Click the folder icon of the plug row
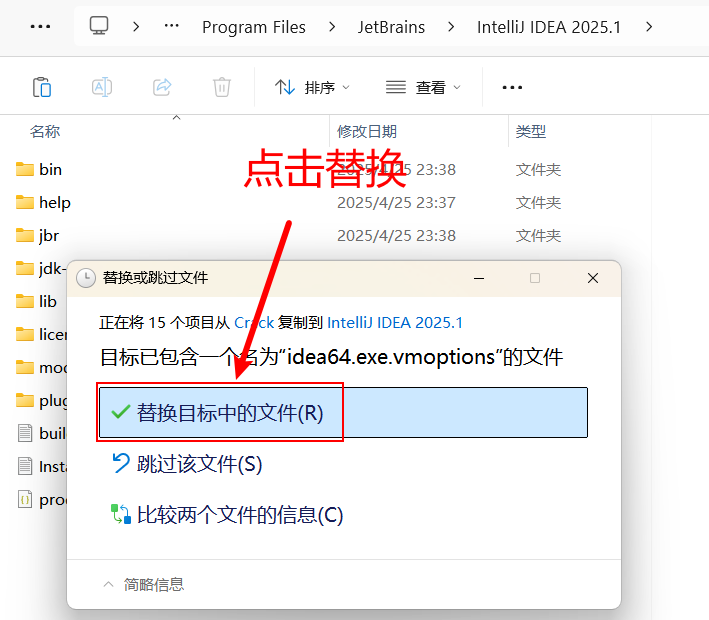The image size is (709, 620). tap(25, 401)
